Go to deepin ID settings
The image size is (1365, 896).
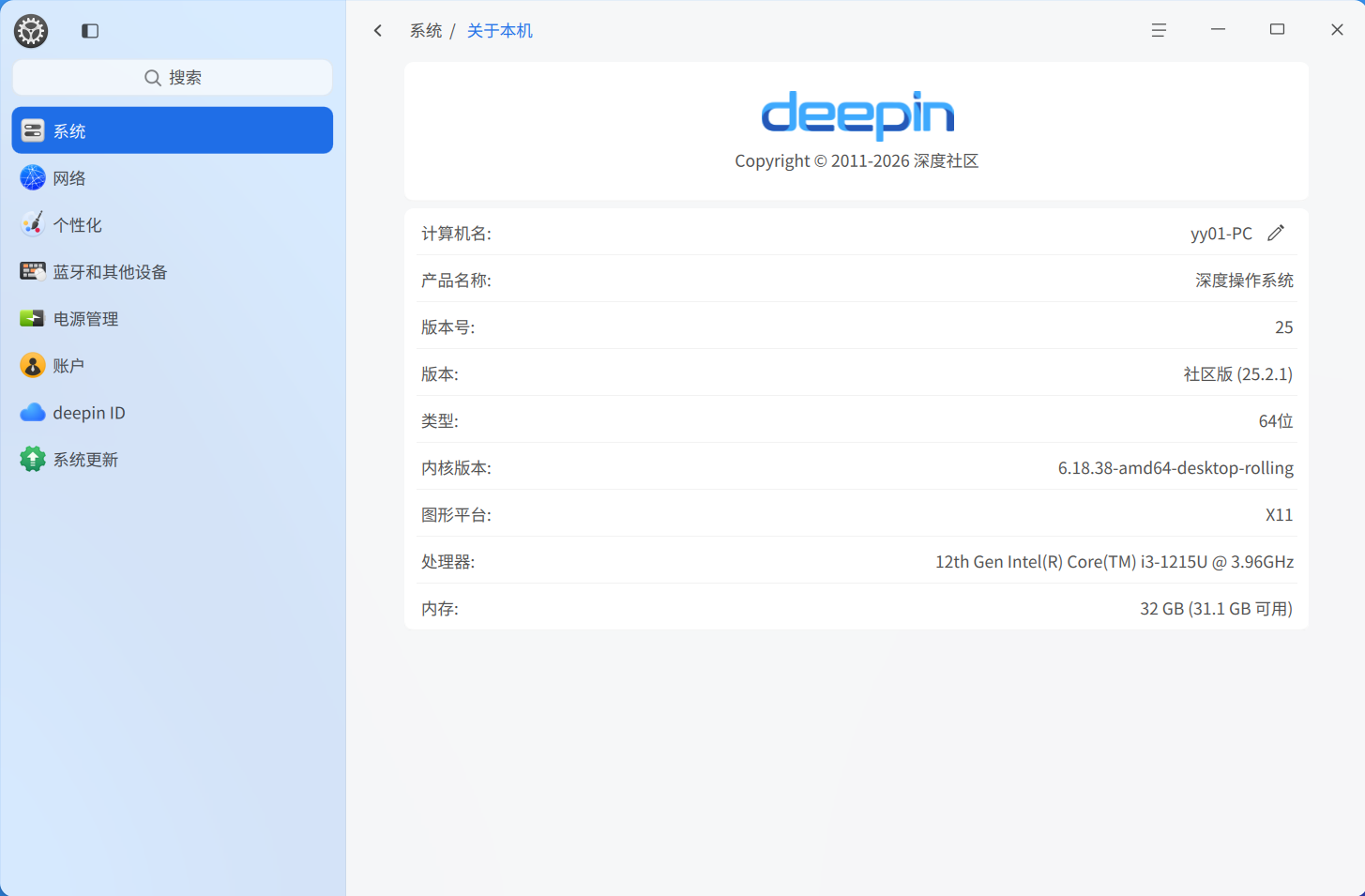point(173,412)
